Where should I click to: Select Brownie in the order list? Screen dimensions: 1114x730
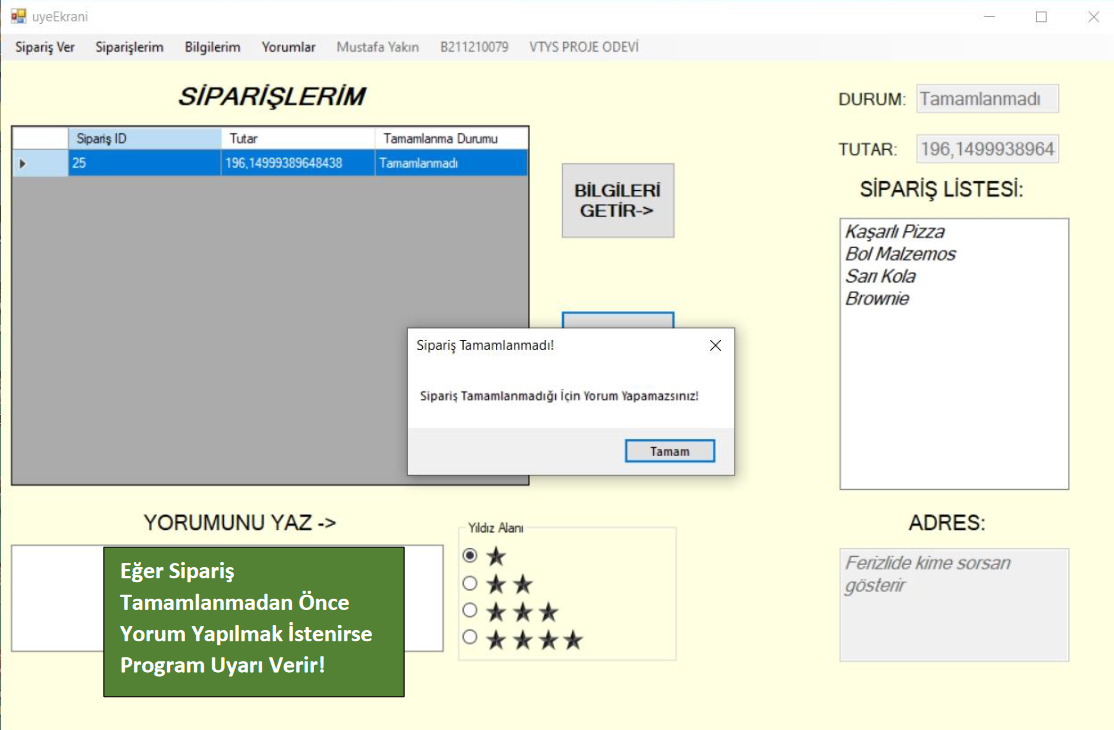[x=877, y=299]
